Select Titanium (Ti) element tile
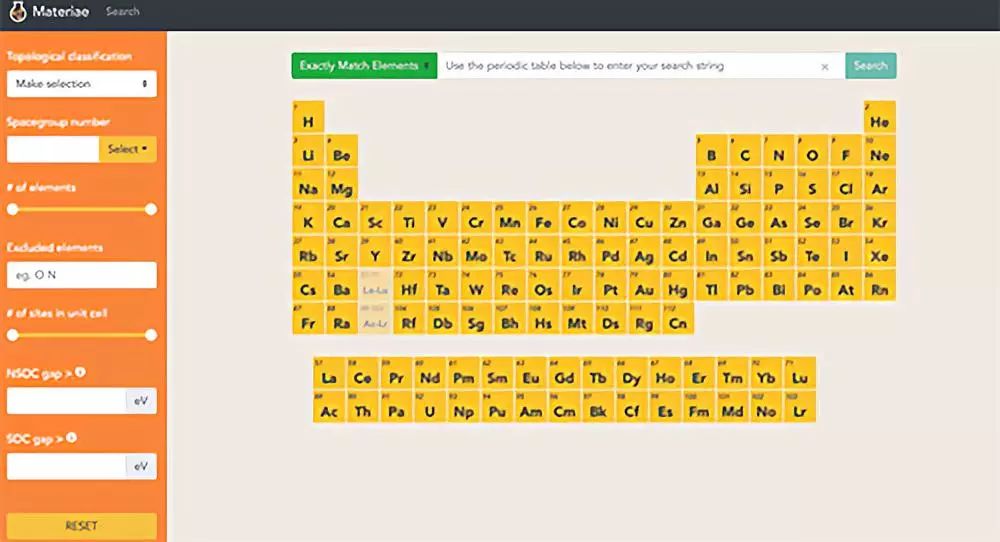 [409, 218]
